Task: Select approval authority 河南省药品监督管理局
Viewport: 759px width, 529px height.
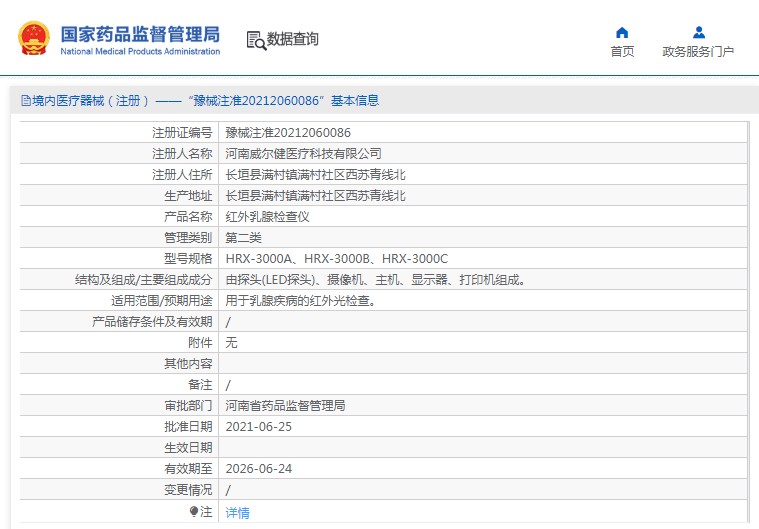Action: 286,406
